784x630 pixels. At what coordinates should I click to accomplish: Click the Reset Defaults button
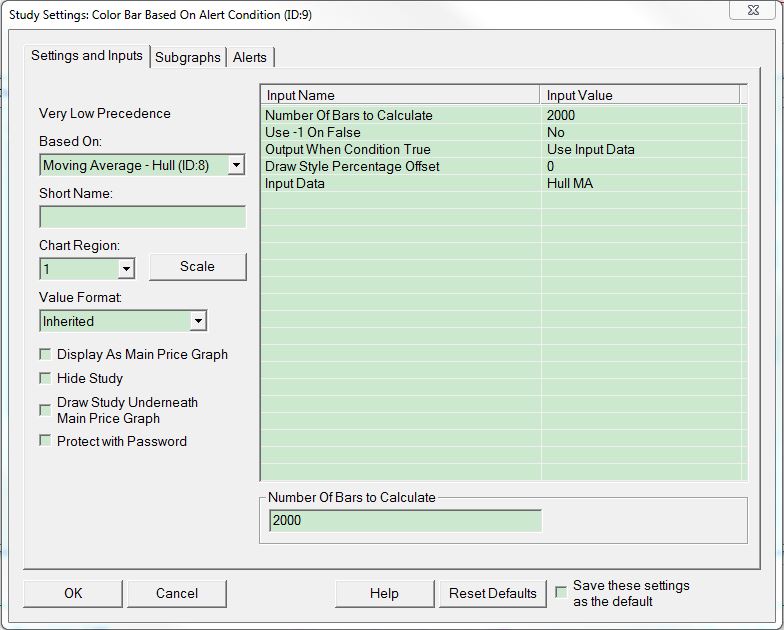[x=493, y=593]
